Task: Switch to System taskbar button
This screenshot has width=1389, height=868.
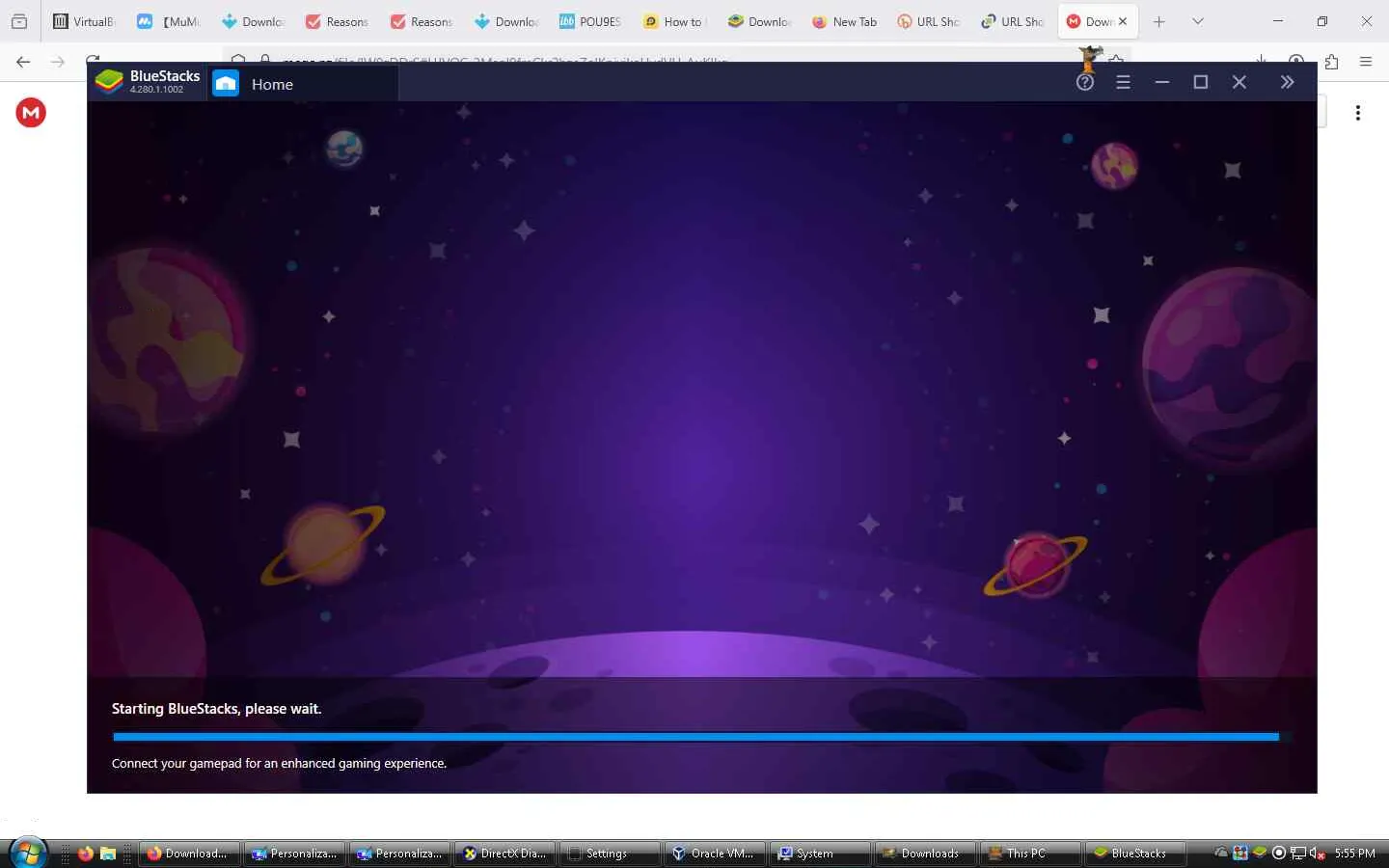Action: coord(821,854)
